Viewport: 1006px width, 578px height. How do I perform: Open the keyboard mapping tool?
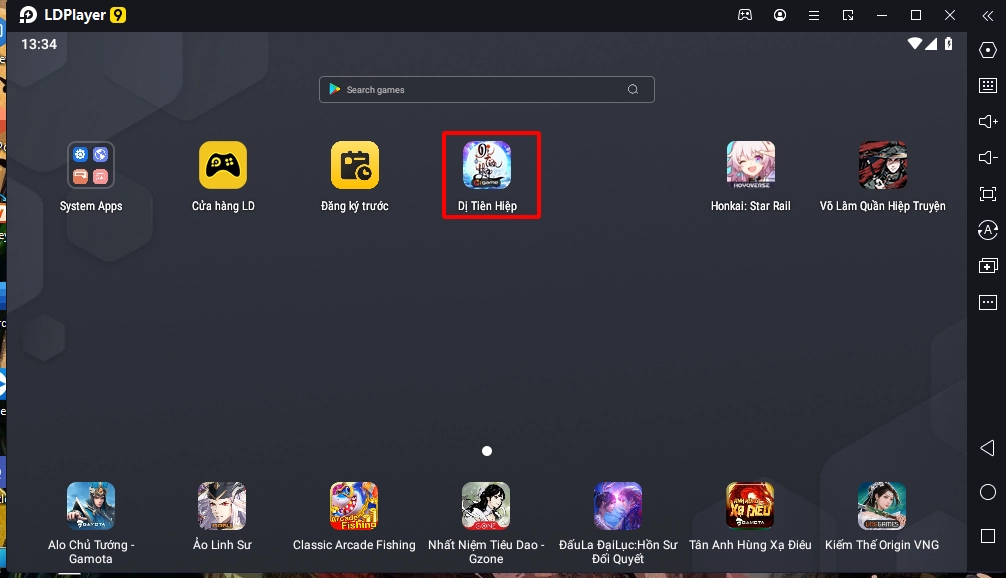988,86
